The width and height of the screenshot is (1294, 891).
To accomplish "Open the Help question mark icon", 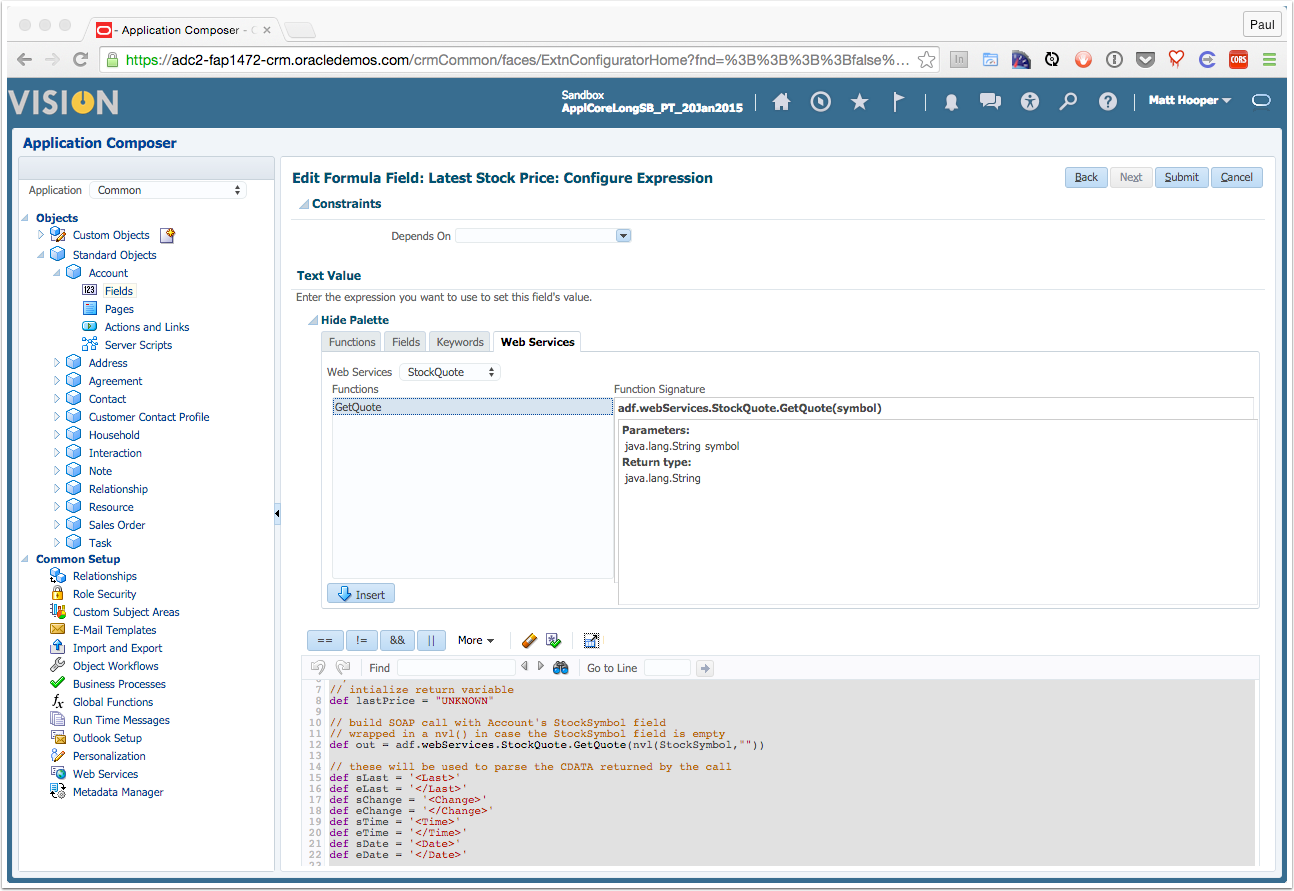I will coord(1107,101).
